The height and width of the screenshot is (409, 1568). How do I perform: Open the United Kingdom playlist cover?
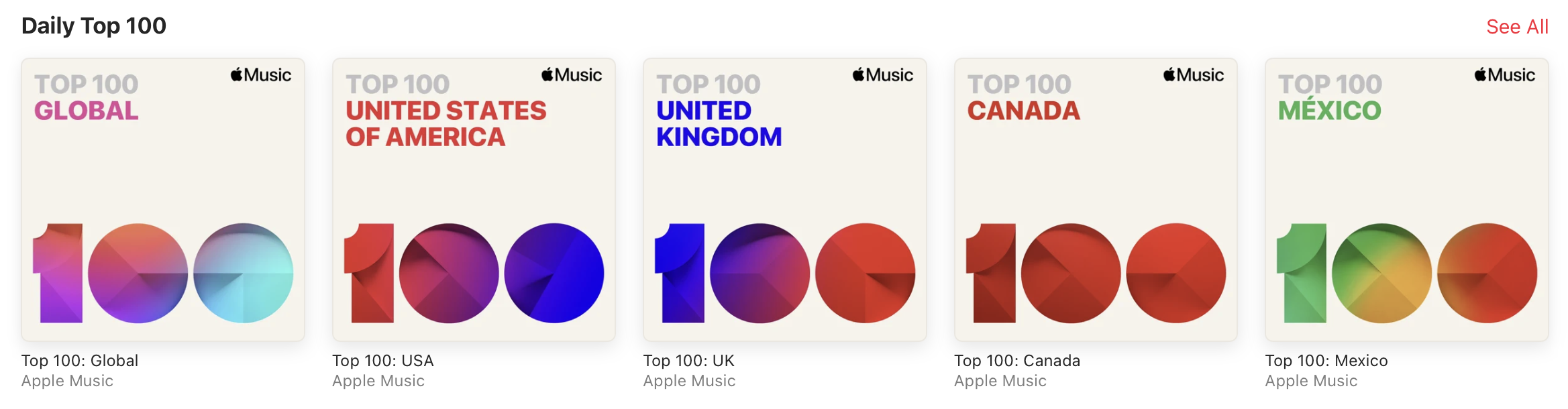784,200
